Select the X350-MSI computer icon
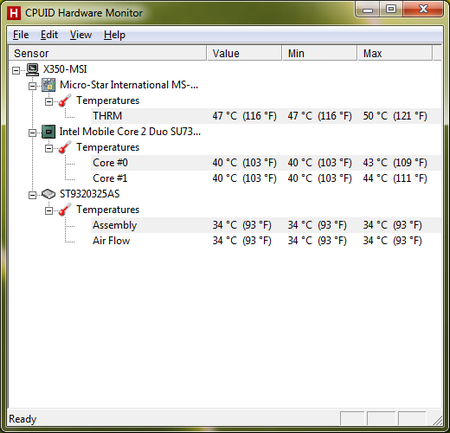450x433 pixels. tap(32, 69)
